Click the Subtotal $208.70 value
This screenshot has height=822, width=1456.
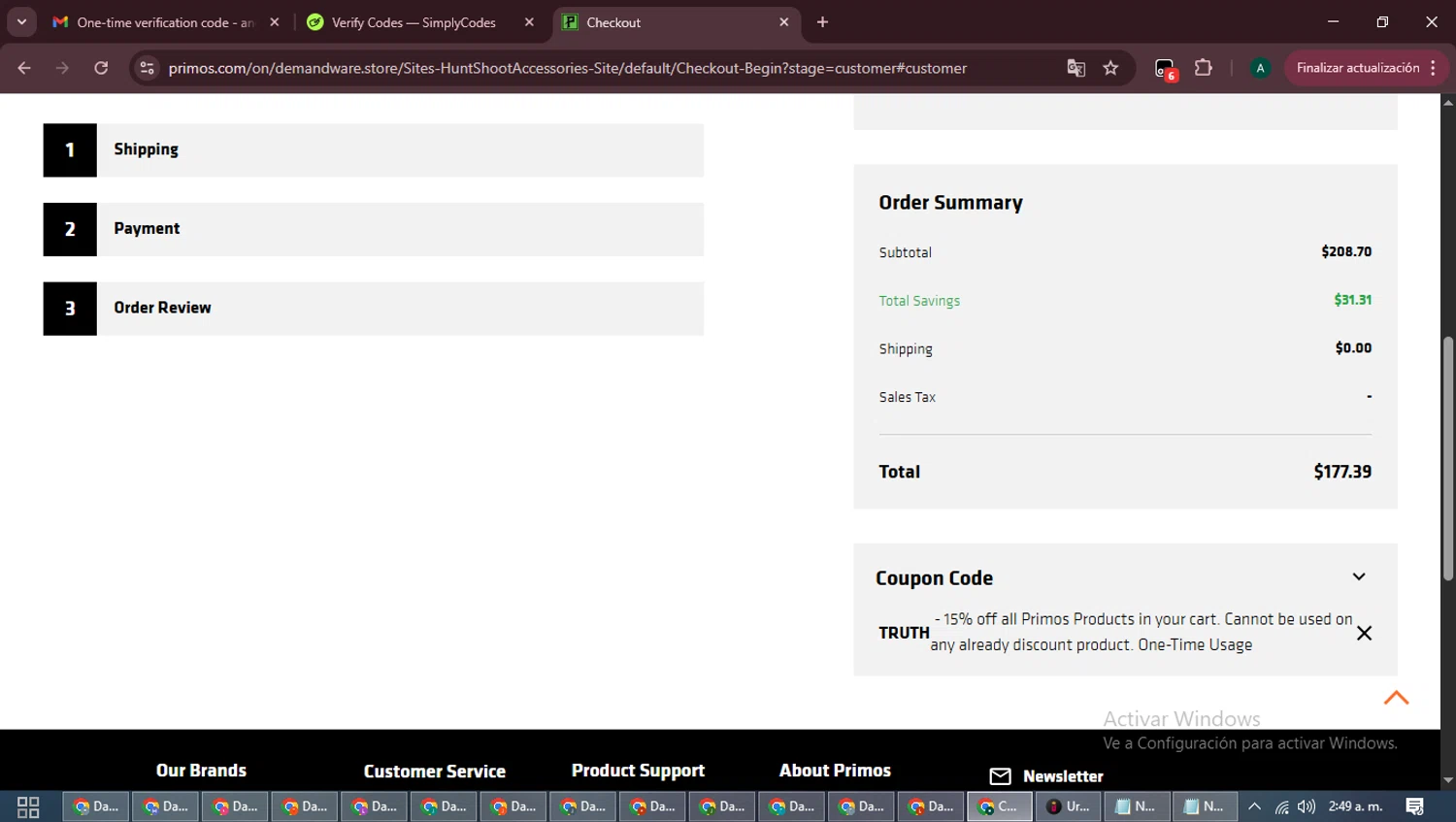(1346, 251)
